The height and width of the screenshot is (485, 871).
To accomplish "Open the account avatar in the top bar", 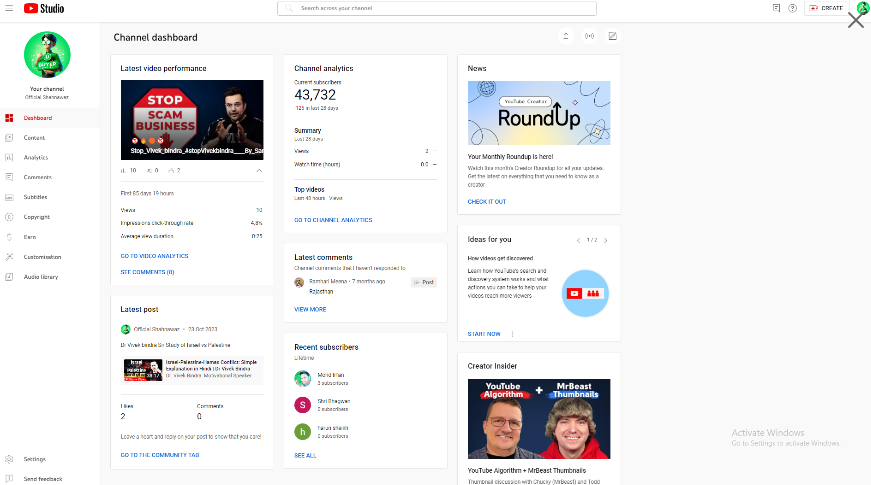I will 862,8.
